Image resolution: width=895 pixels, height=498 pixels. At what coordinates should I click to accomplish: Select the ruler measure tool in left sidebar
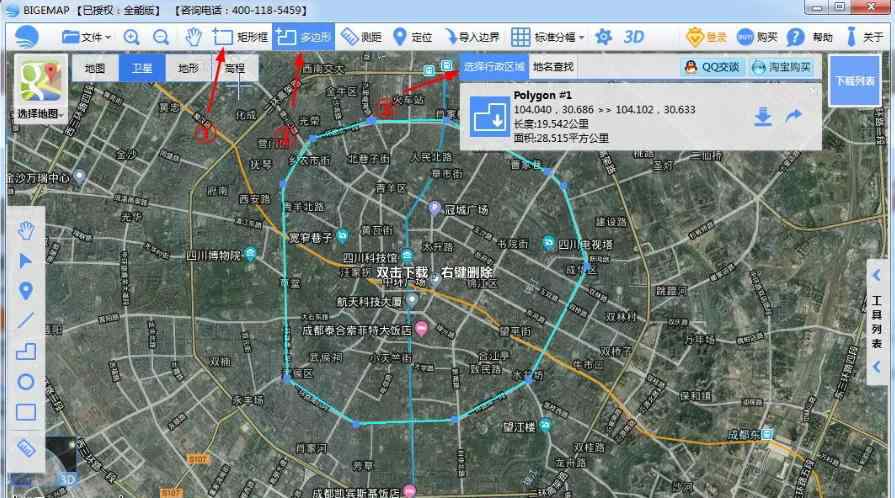point(26,448)
